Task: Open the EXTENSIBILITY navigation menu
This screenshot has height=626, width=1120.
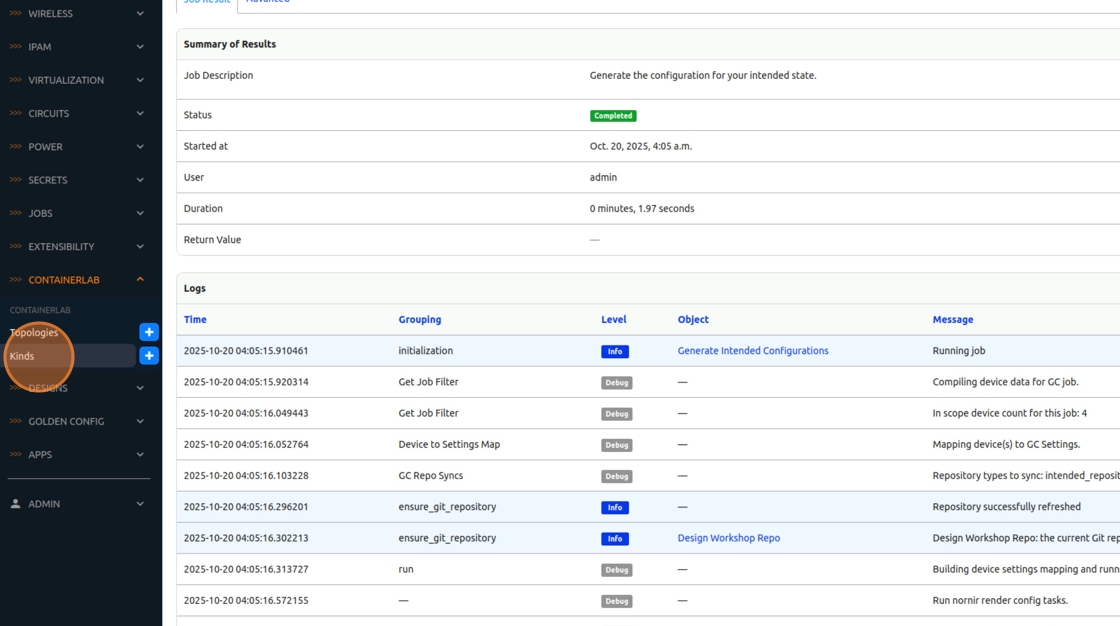Action: (61, 247)
